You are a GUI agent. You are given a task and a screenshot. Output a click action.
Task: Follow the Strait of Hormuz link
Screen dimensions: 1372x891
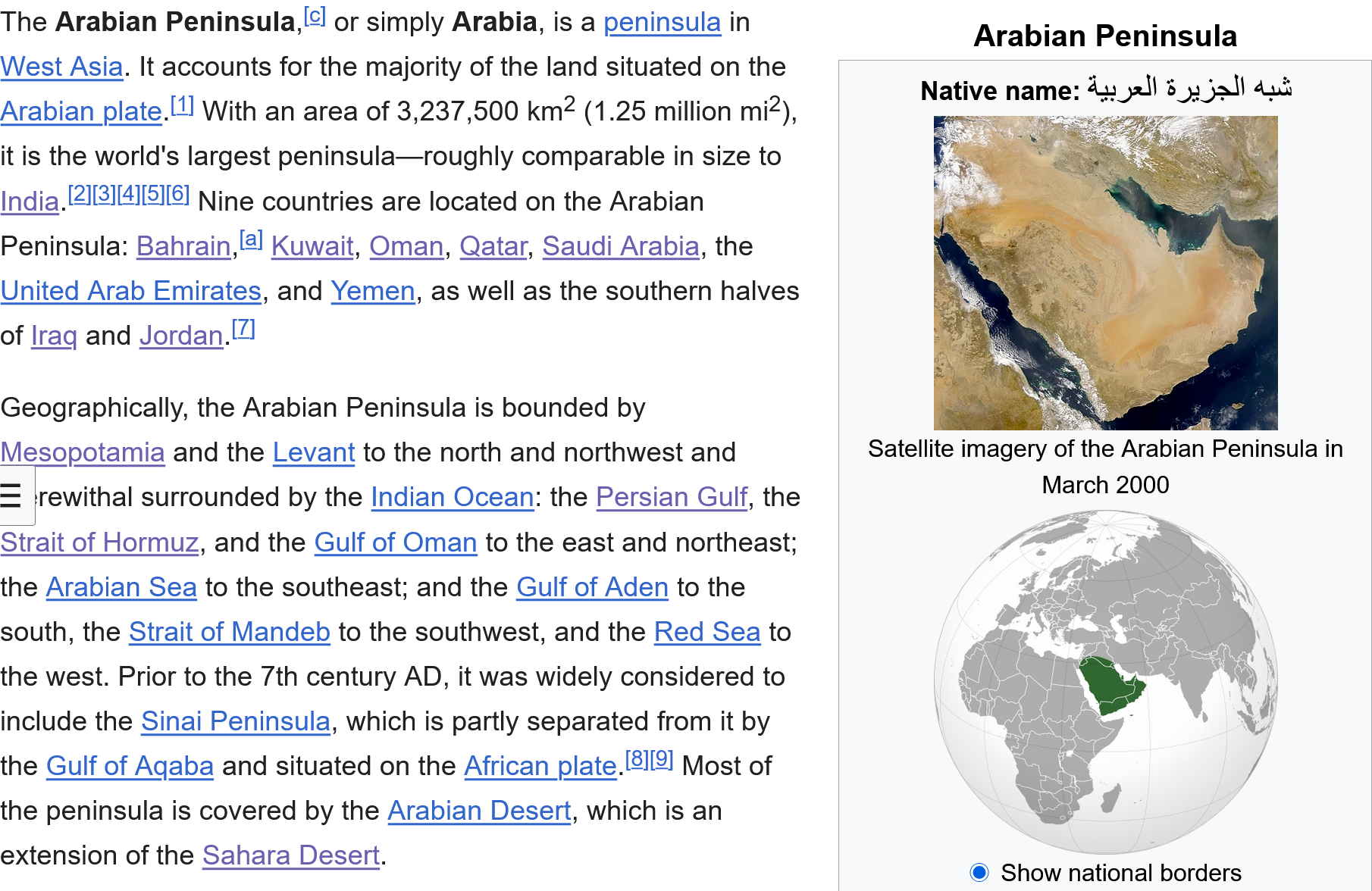click(x=99, y=542)
